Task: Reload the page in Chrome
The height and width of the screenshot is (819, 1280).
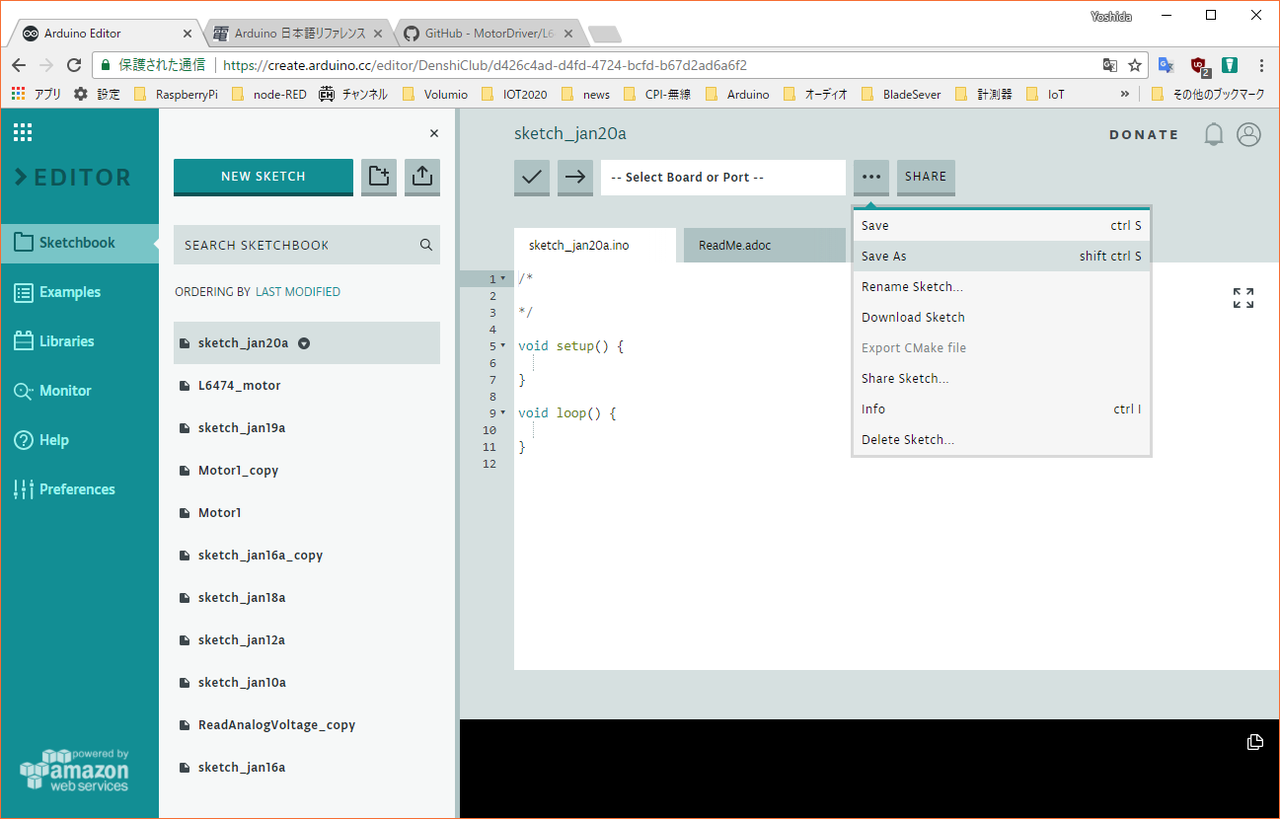Action: [73, 65]
